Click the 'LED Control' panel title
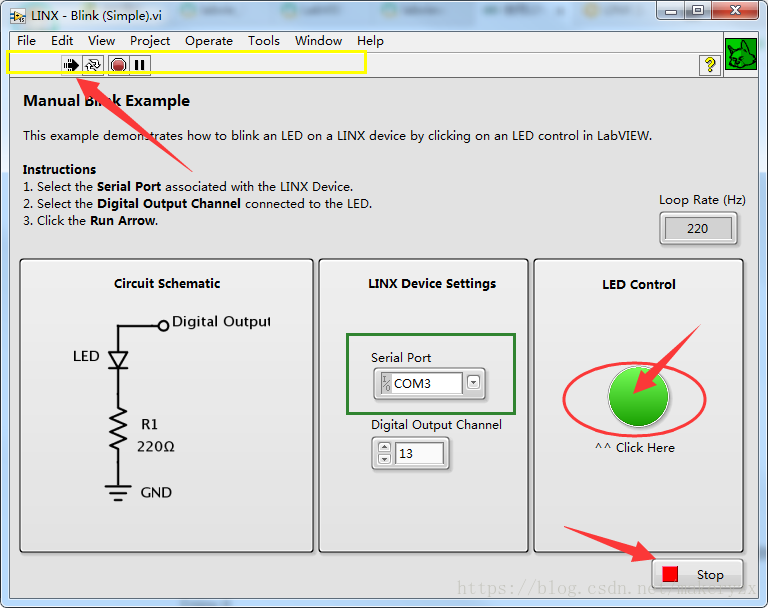Viewport: 768px width, 608px height. (x=639, y=285)
